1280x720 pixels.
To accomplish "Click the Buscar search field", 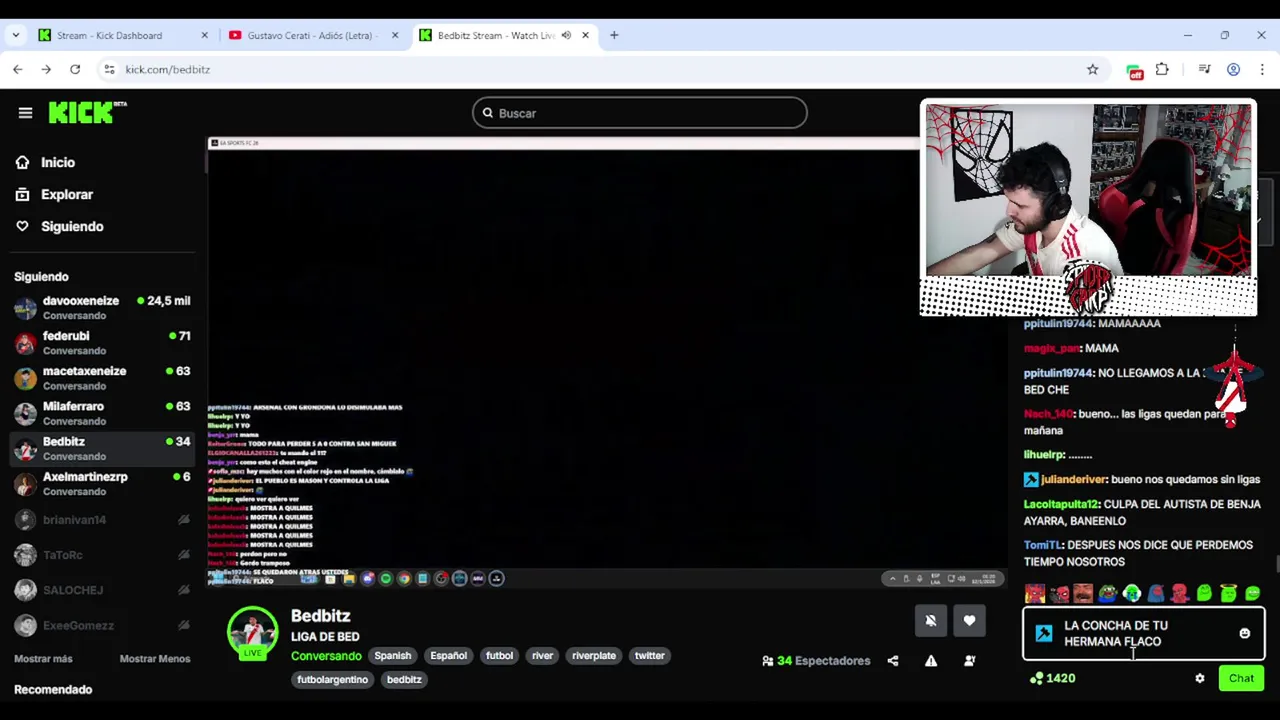I will [x=640, y=113].
